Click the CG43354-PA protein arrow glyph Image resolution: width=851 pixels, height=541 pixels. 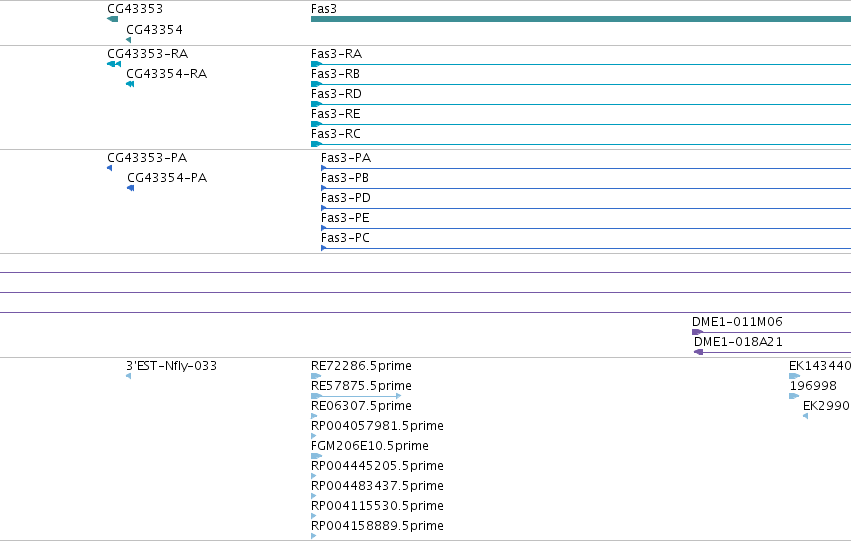point(130,188)
